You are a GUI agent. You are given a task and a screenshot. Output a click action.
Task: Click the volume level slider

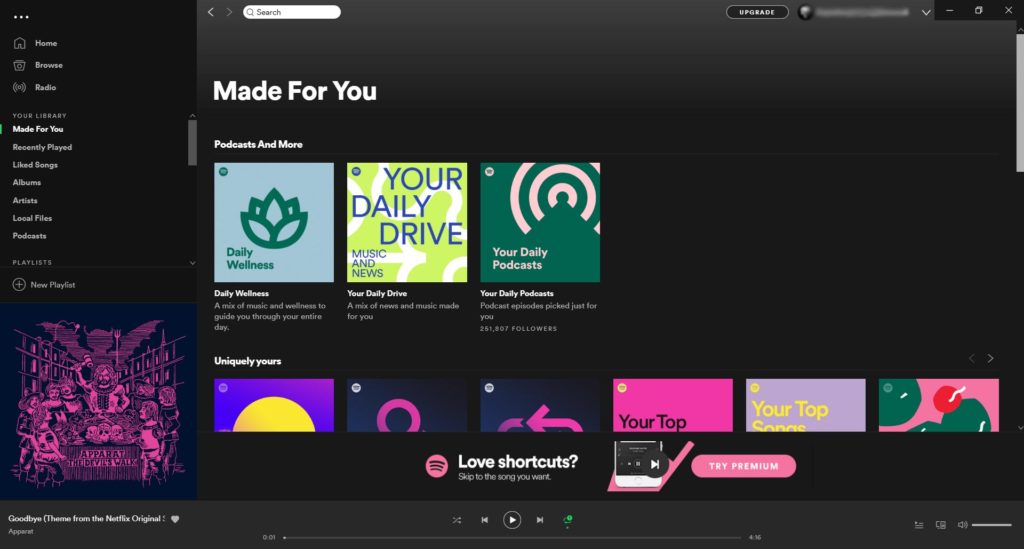click(991, 525)
